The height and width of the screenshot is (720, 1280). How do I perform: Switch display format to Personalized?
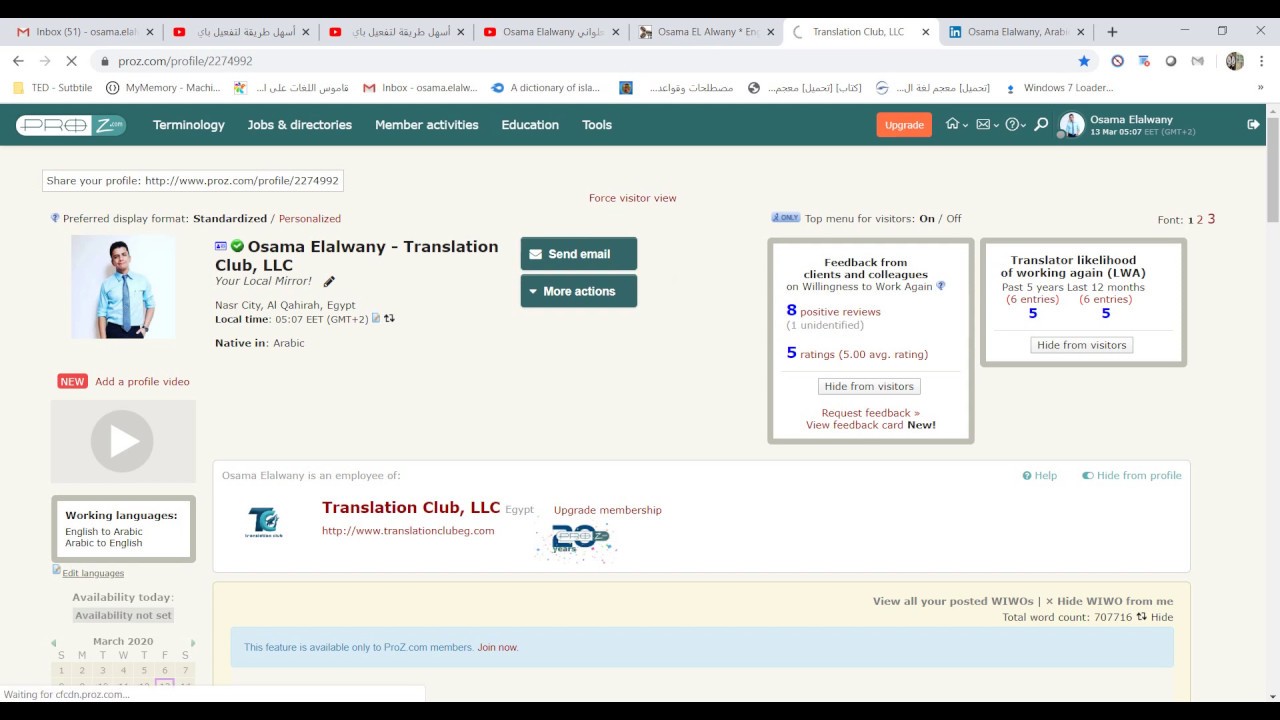[310, 218]
